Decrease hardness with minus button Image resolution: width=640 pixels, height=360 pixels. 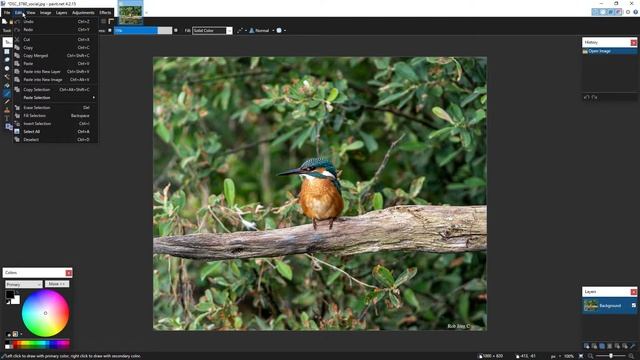coord(110,30)
